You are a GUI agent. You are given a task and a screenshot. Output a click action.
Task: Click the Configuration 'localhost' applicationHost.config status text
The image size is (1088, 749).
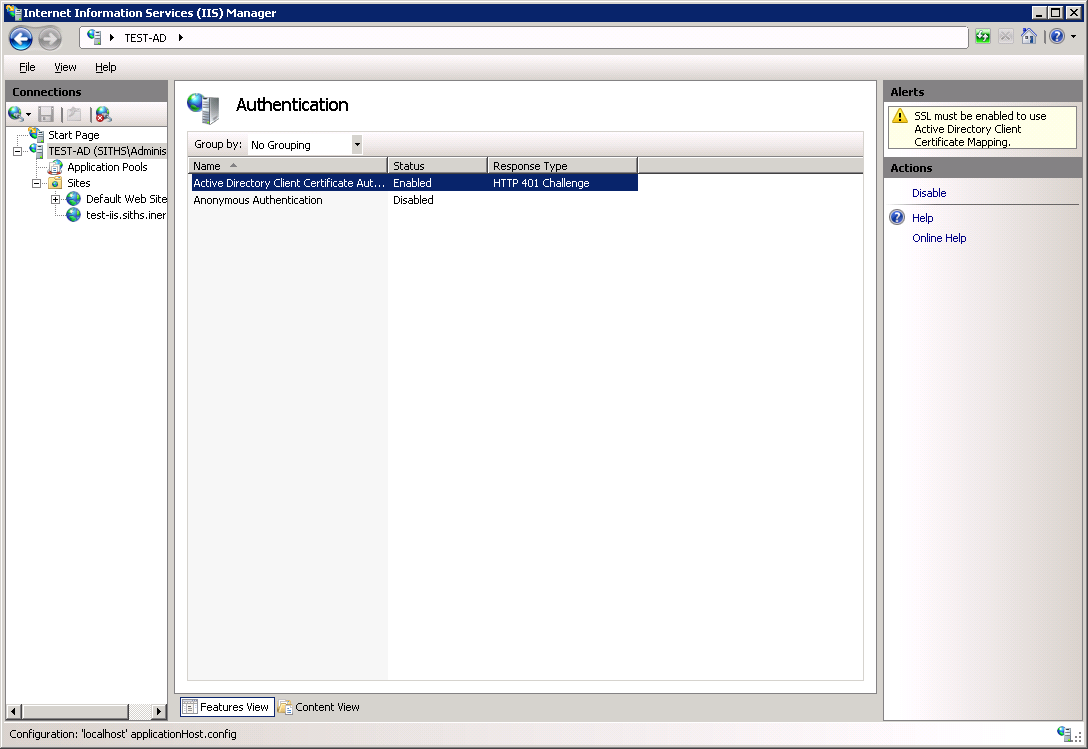click(x=123, y=734)
